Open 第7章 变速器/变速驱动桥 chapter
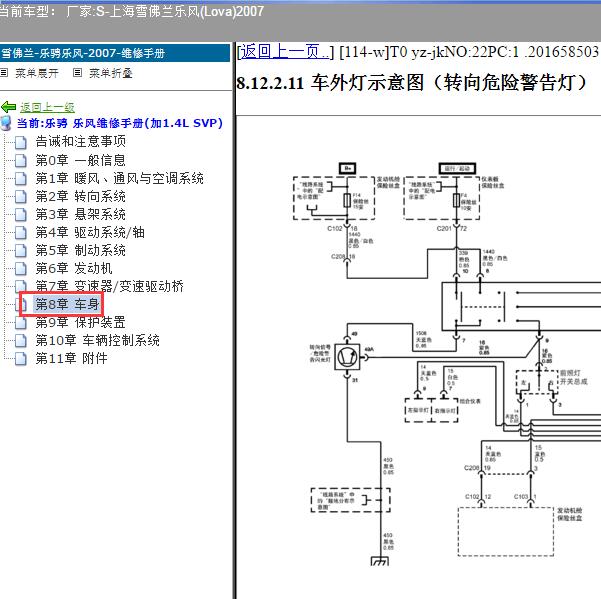 coord(110,286)
